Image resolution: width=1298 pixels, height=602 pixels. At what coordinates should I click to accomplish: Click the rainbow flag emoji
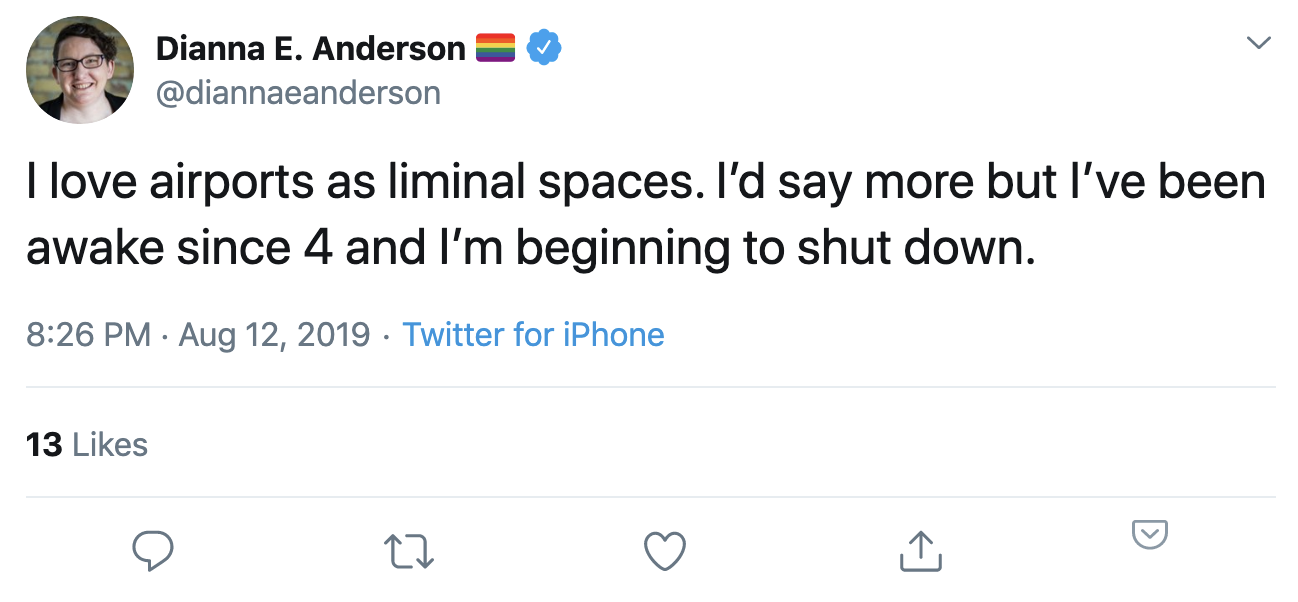click(495, 47)
